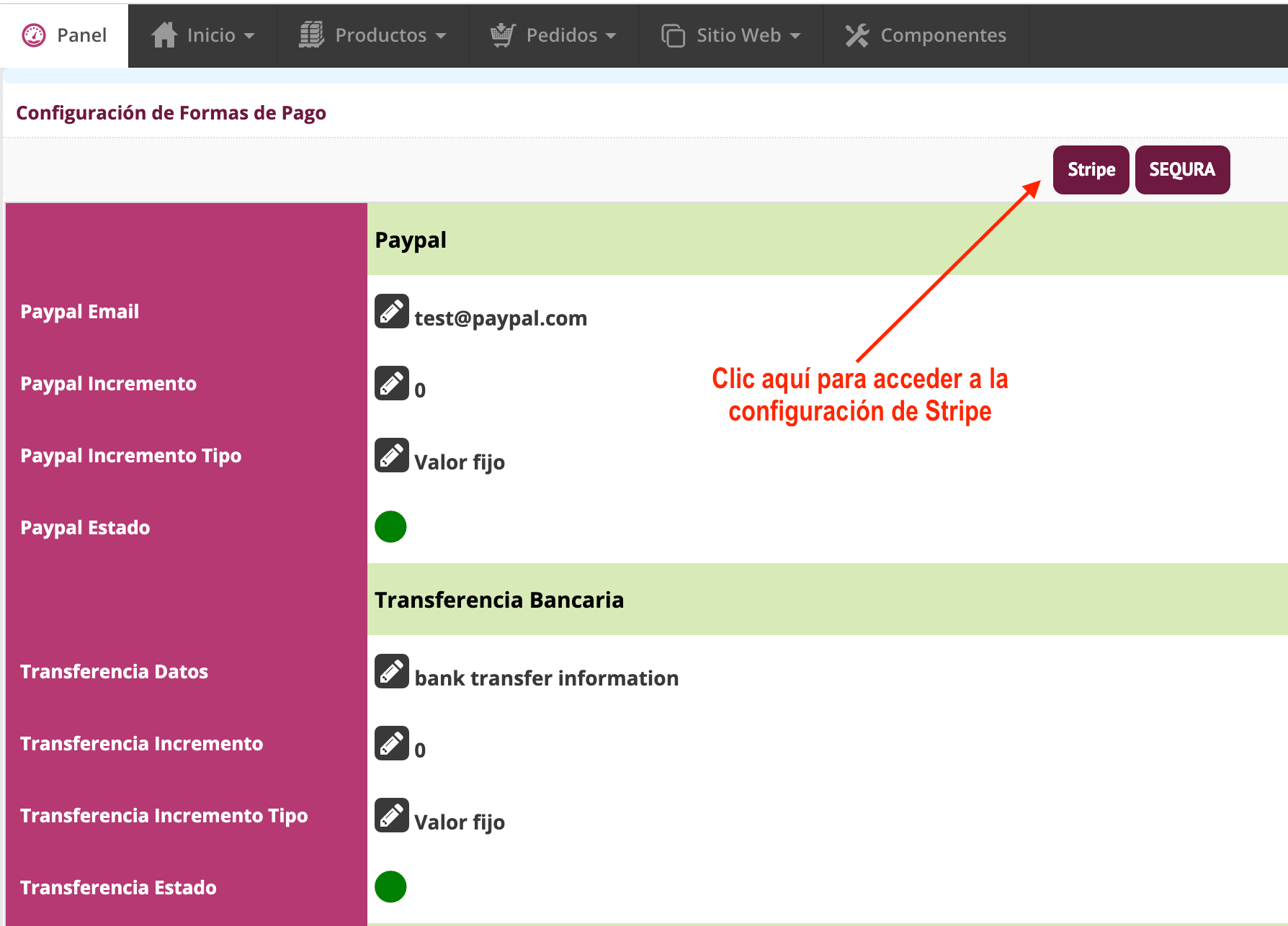Click the Paypal Estado row label
The image size is (1288, 926).
click(85, 528)
